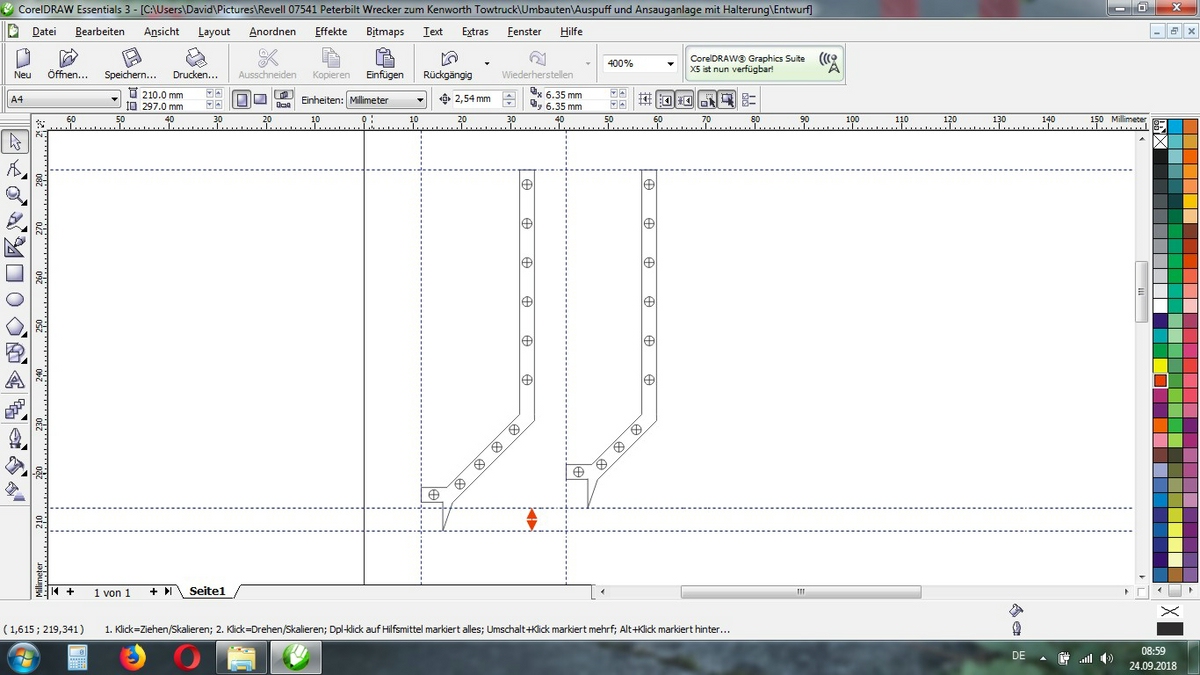Select the Polygon tool
The height and width of the screenshot is (675, 1200).
click(x=15, y=326)
